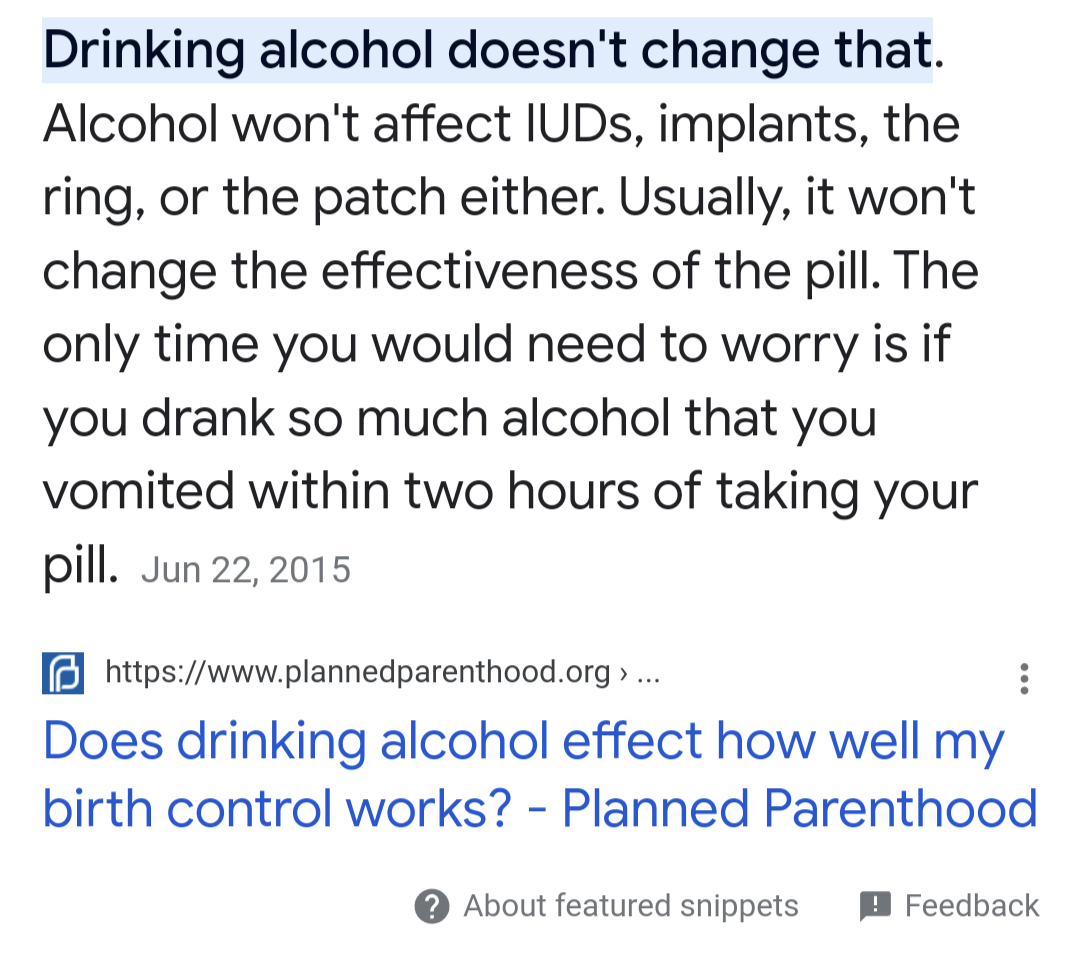
Task: Open the Planned Parenthood result title link
Action: click(x=540, y=774)
